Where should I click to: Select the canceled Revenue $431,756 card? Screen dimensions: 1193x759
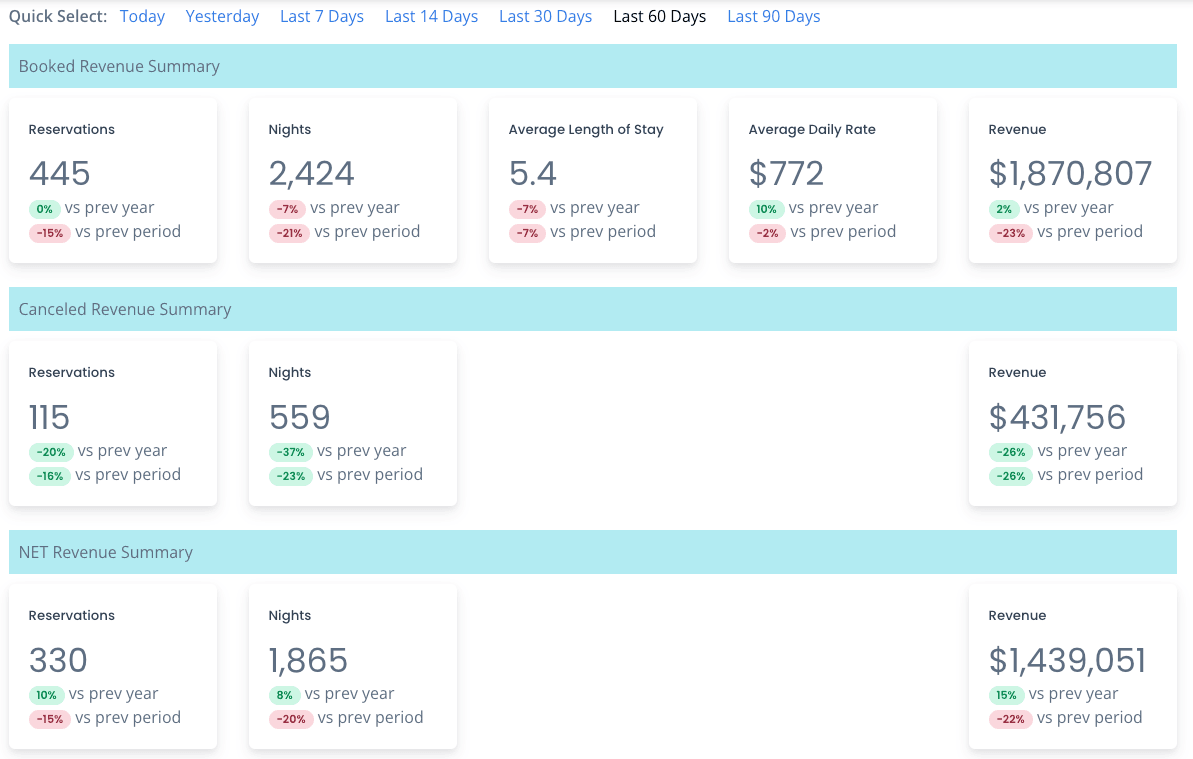point(1072,423)
